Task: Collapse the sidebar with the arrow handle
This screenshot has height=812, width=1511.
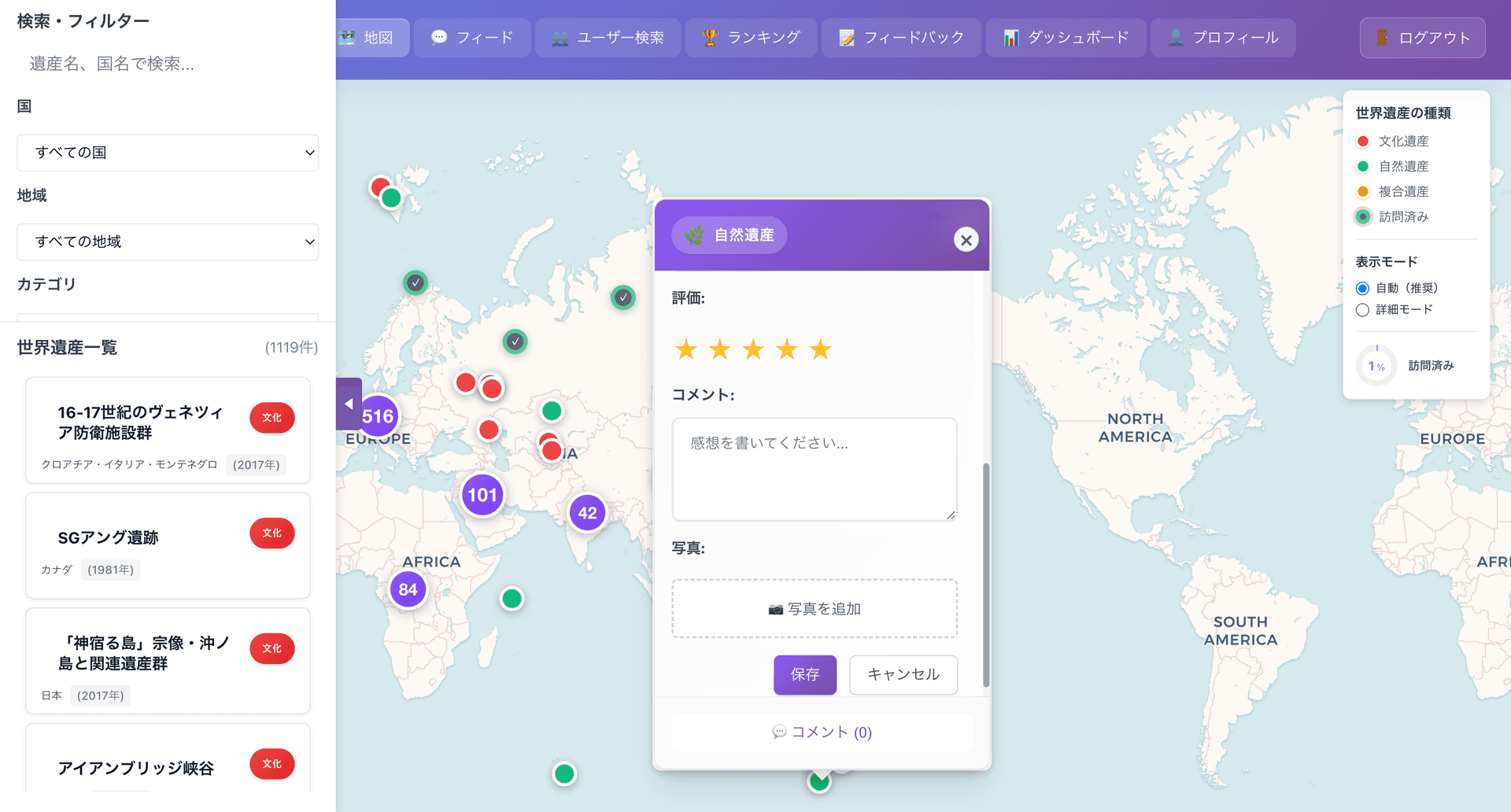Action: click(349, 404)
